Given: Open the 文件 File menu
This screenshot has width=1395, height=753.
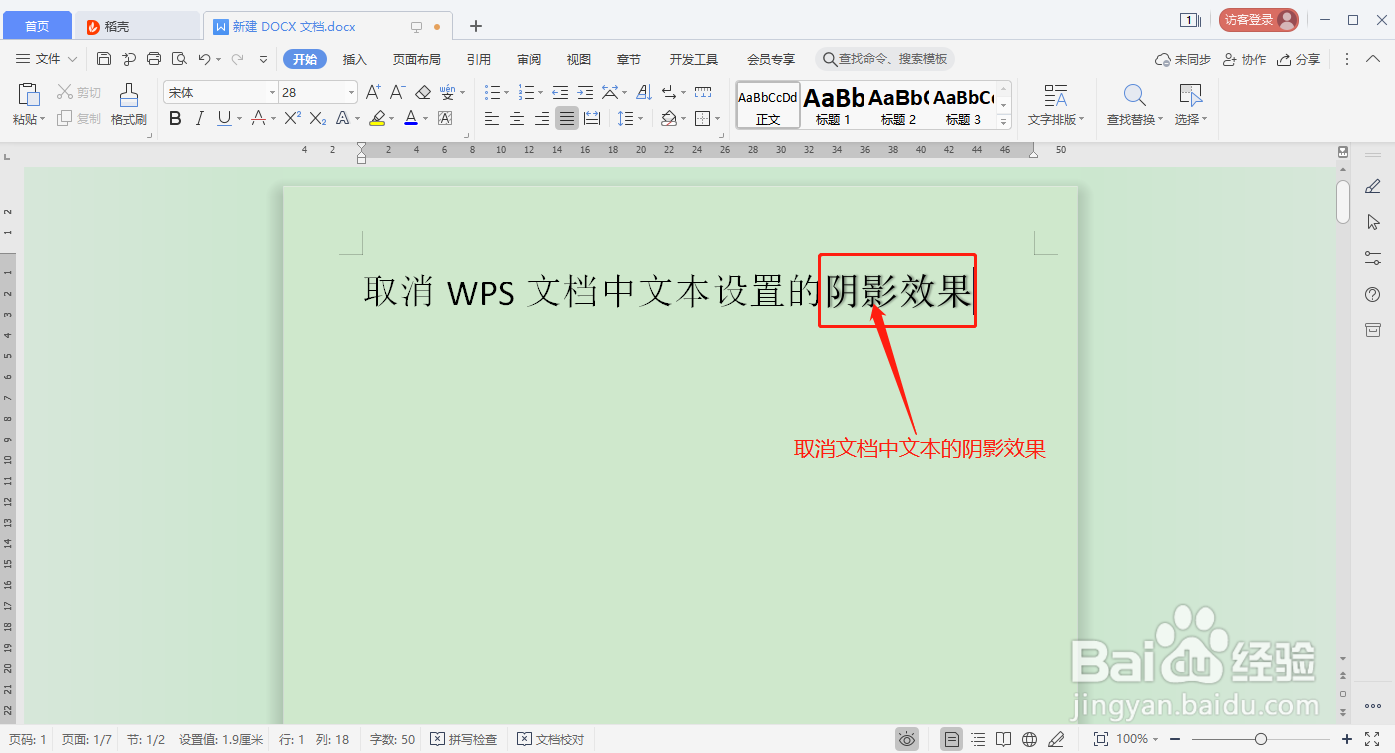Looking at the screenshot, I should 48,59.
